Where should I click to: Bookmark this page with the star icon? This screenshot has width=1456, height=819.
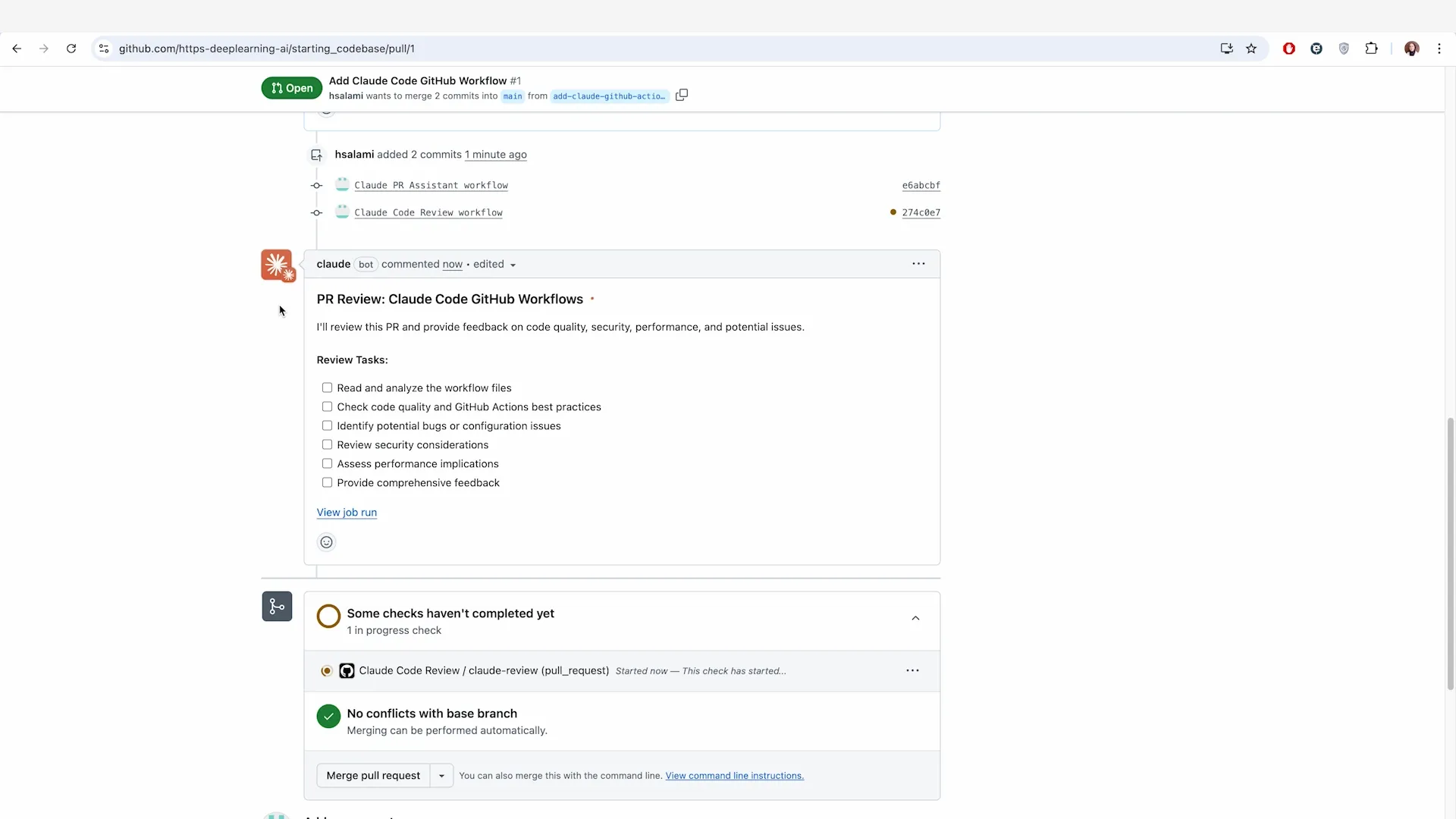tap(1251, 49)
